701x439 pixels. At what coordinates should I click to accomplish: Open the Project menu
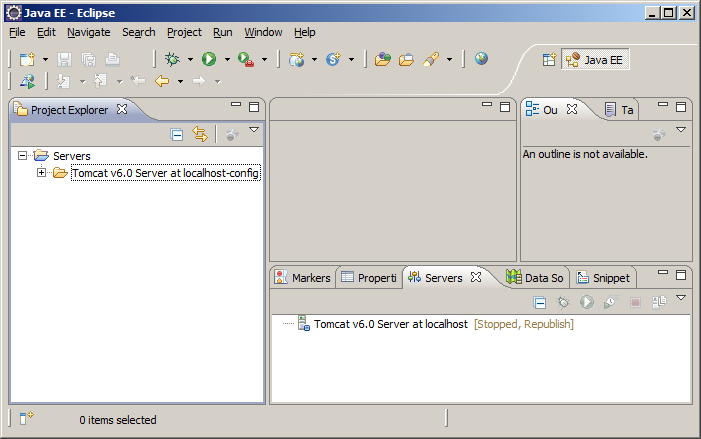tap(184, 33)
